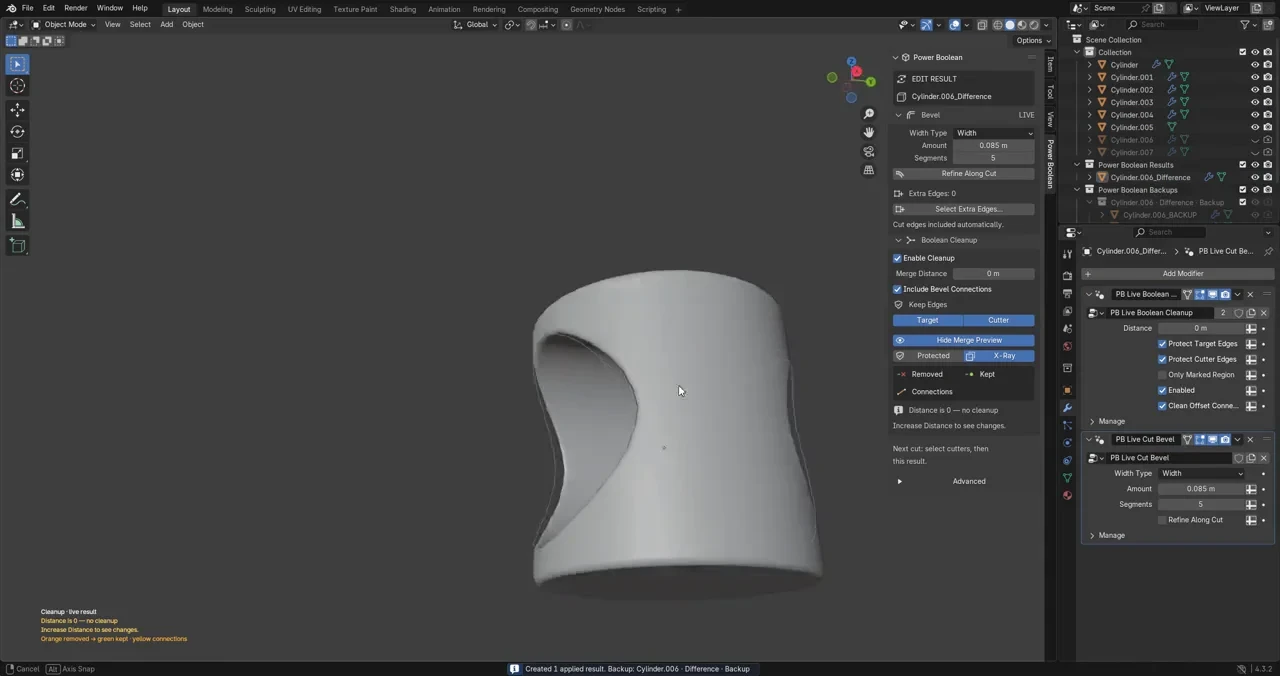Toggle X-ray view in viewport header
The width and height of the screenshot is (1280, 676).
pos(982,25)
